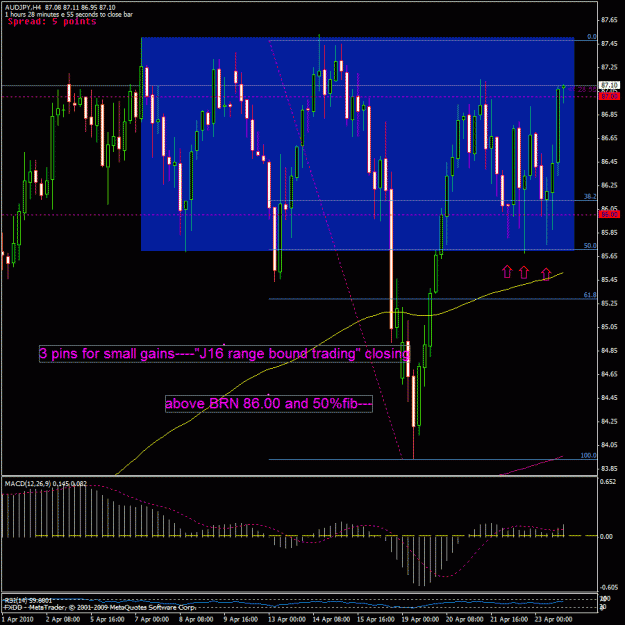
Task: Click the Fibonacci 38.2 level label
Action: click(x=590, y=197)
